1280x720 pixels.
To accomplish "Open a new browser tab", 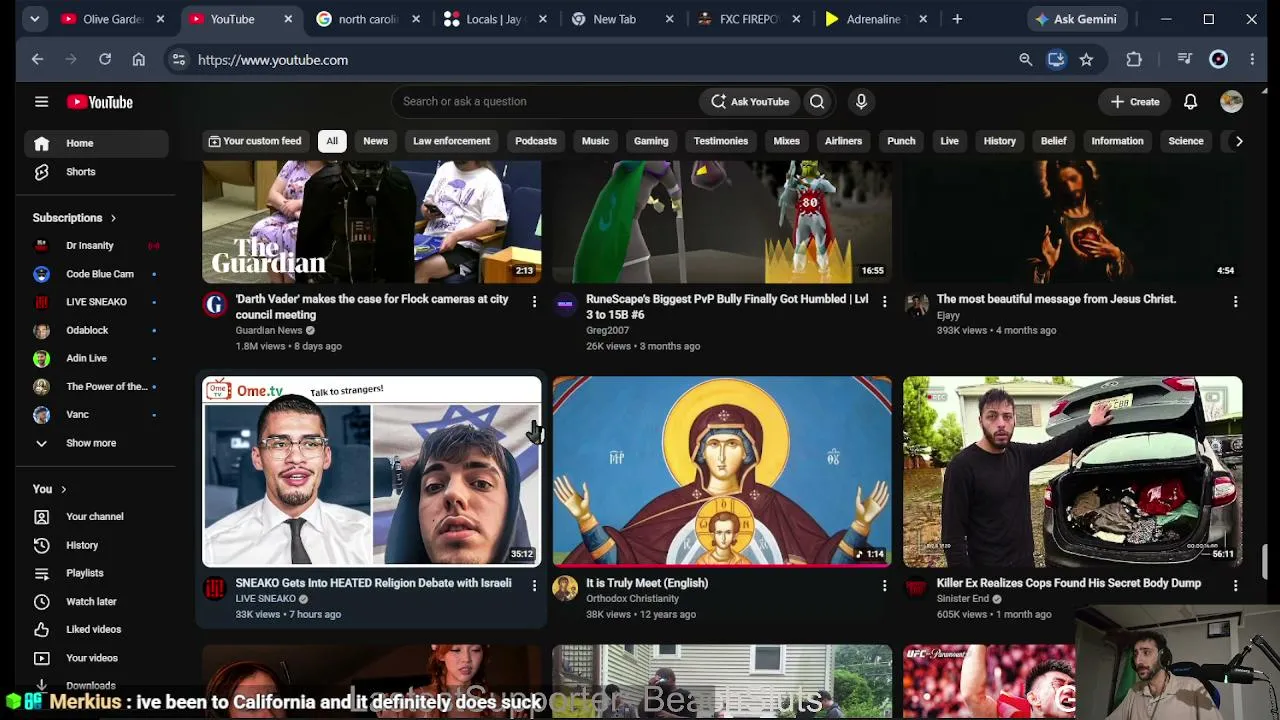I will (x=957, y=19).
